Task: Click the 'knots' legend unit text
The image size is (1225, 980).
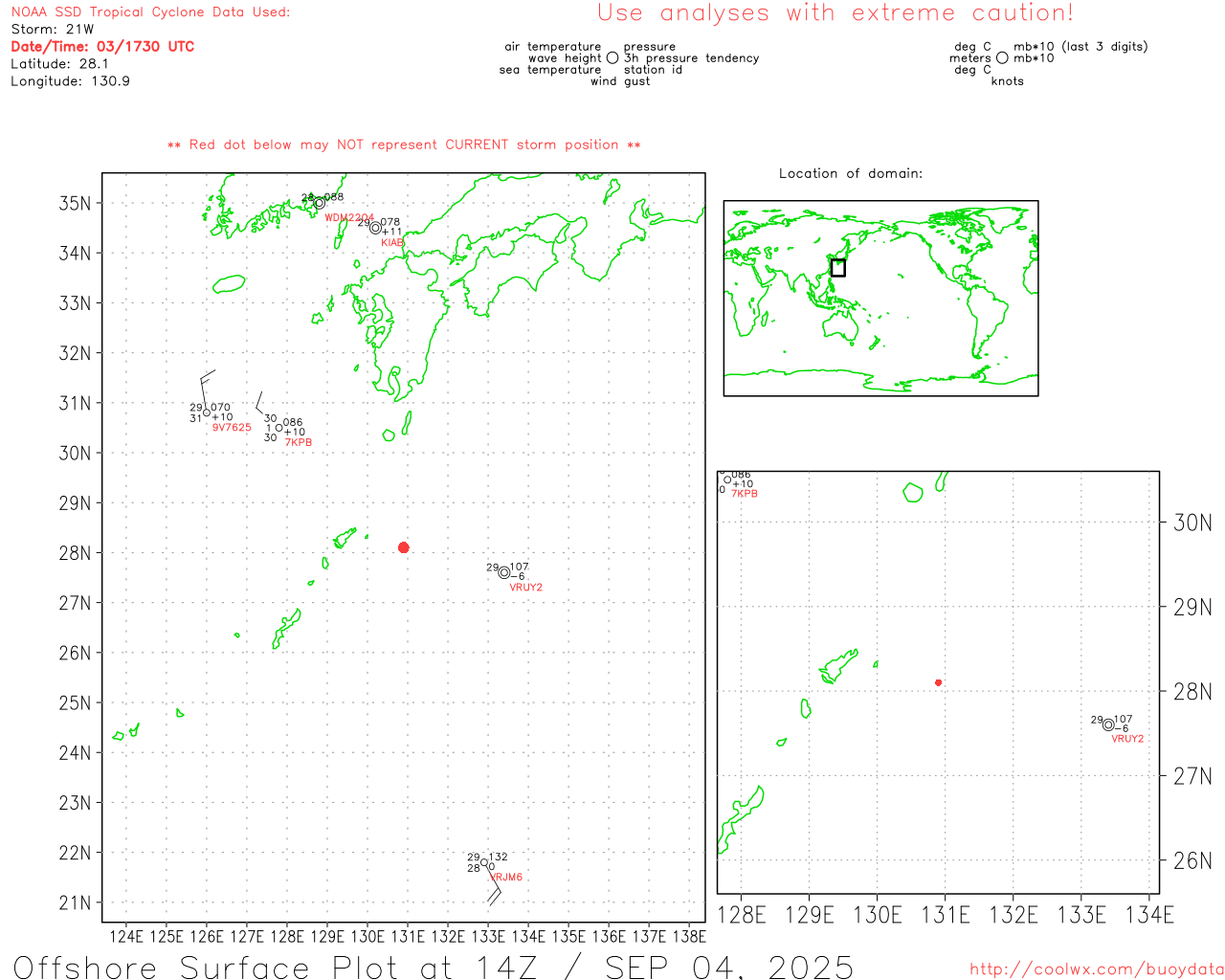Action: pos(1008,81)
